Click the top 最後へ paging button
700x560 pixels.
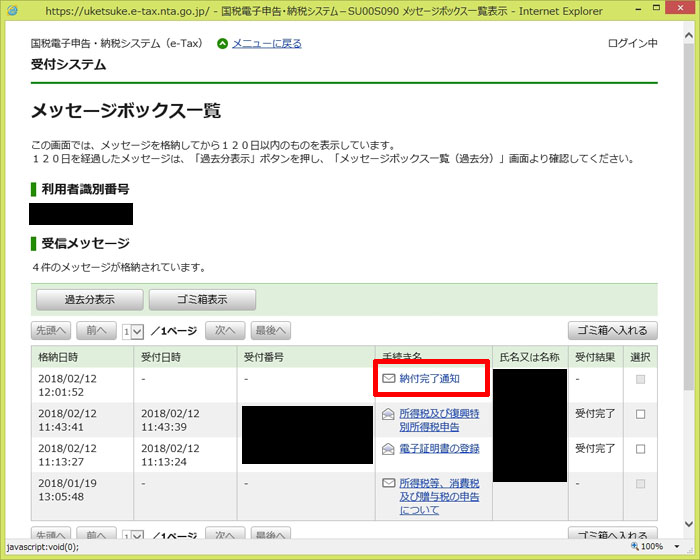271,330
